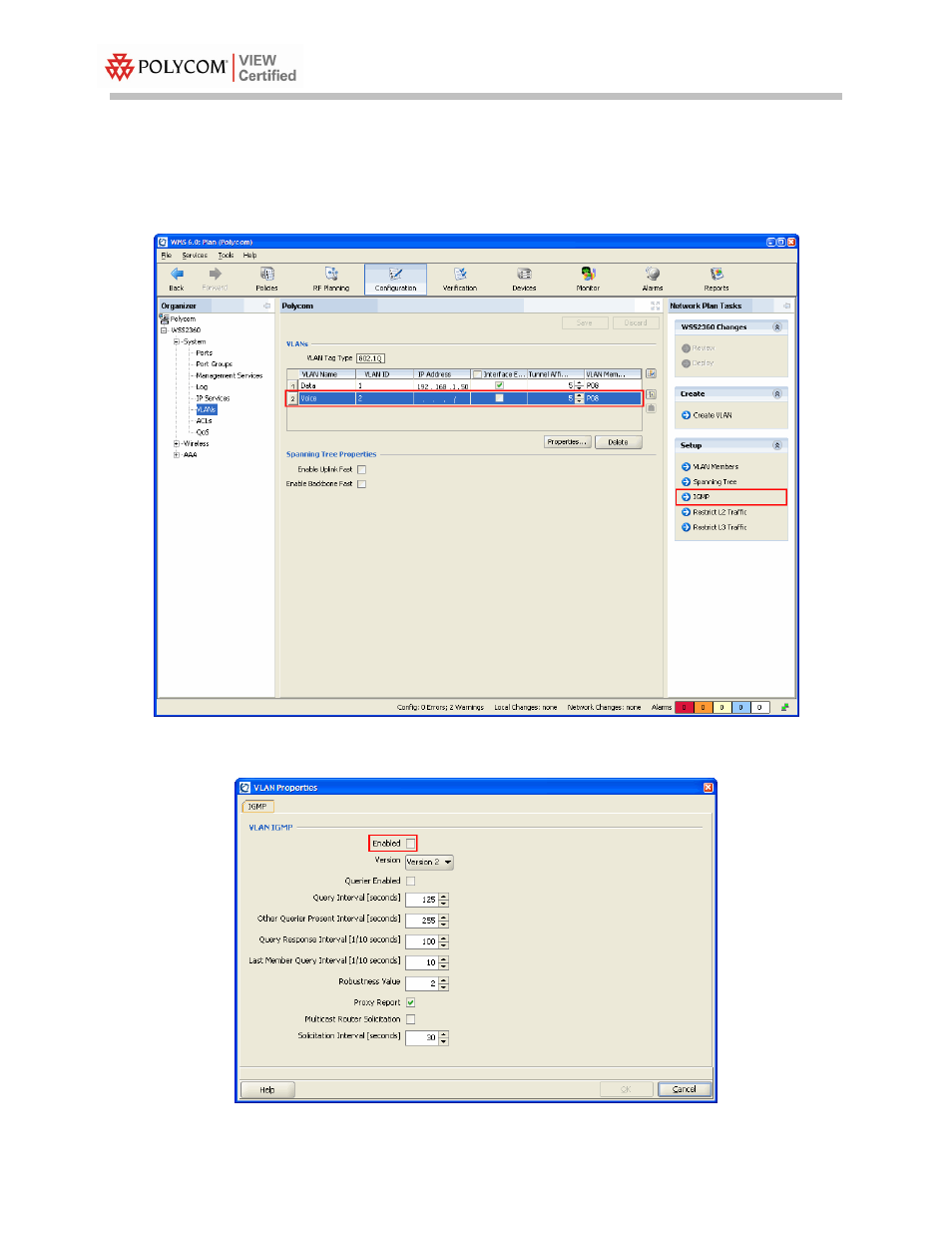Screen dimensions: 952x1233
Task: Click the Spanning Tree arrow icon
Action: (686, 482)
